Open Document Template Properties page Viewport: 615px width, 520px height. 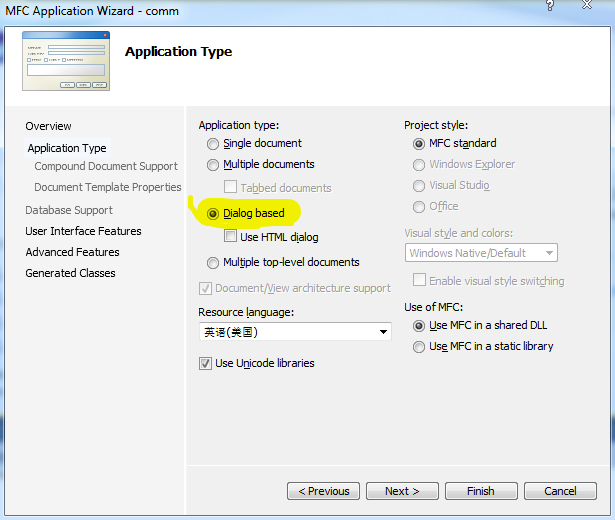pyautogui.click(x=108, y=187)
